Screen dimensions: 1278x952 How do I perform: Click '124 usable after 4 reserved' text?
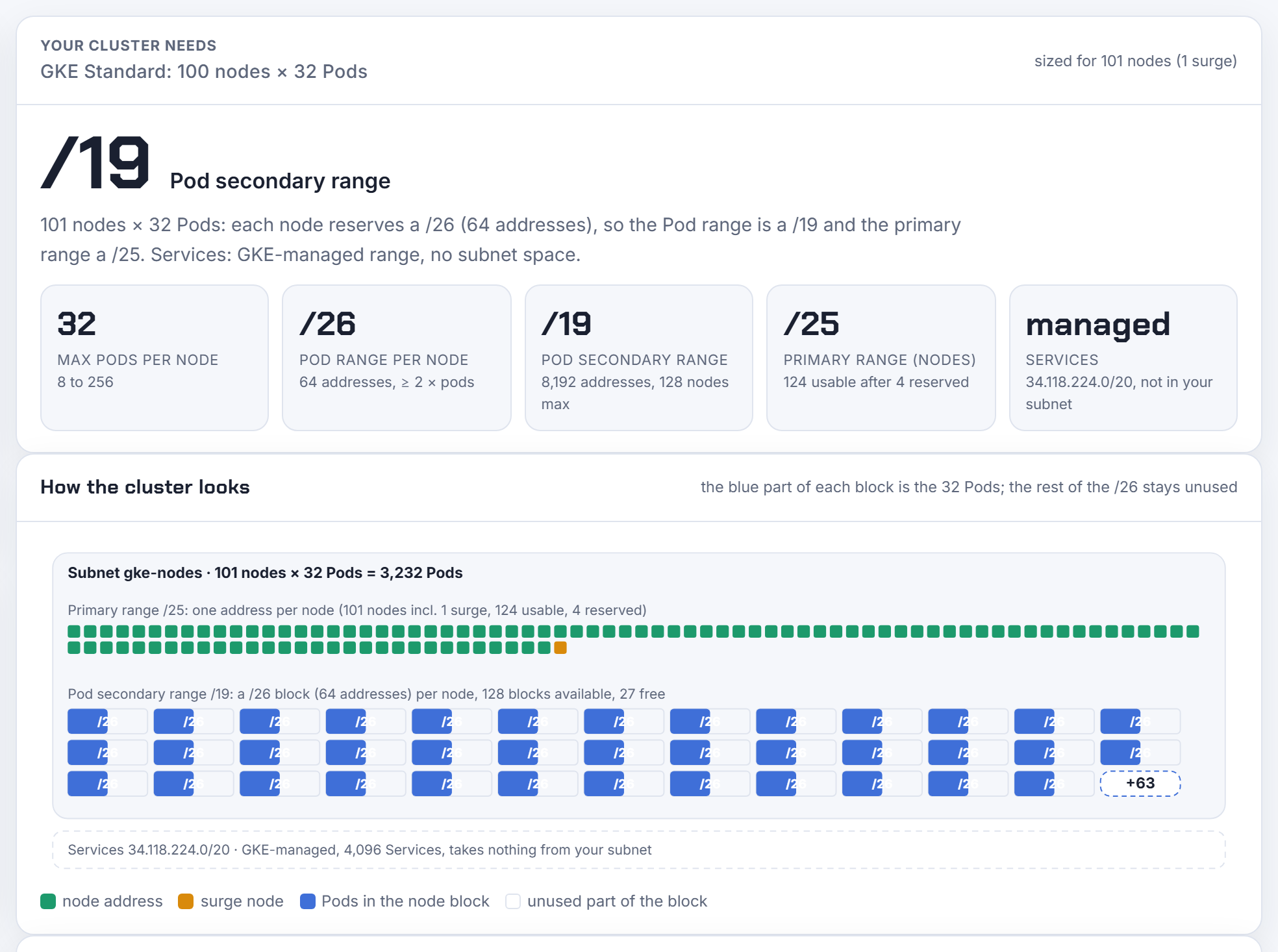(x=876, y=382)
